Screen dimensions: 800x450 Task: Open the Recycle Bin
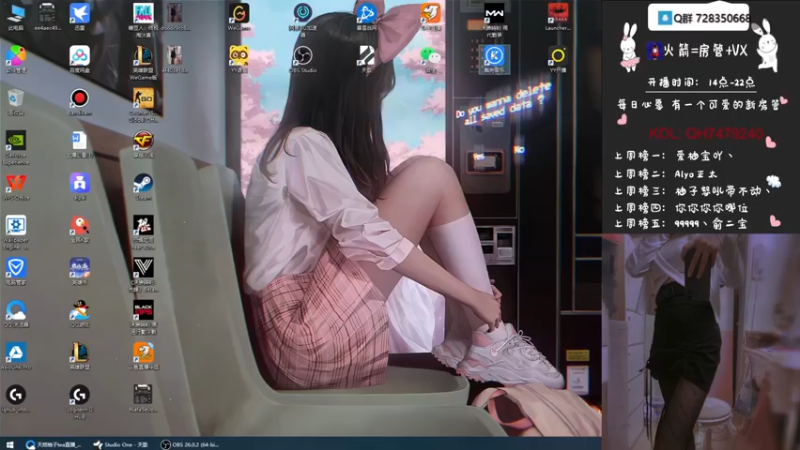[x=16, y=102]
